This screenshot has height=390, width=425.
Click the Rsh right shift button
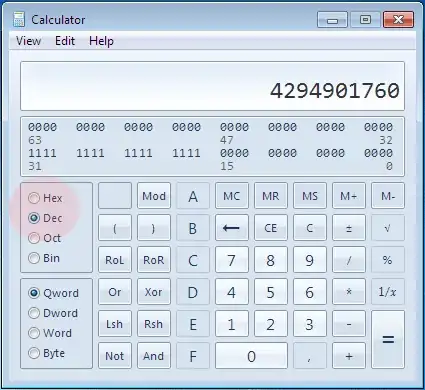[154, 324]
